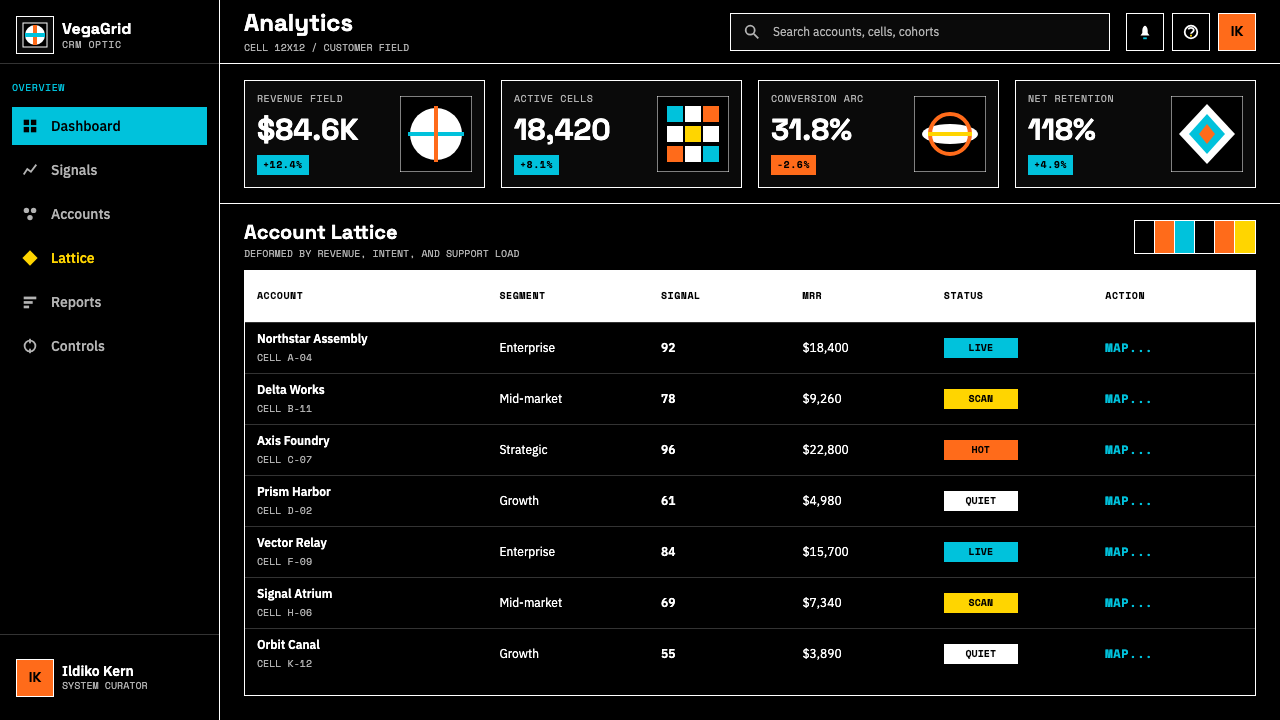
Task: Open the help question mark icon
Action: click(x=1191, y=32)
